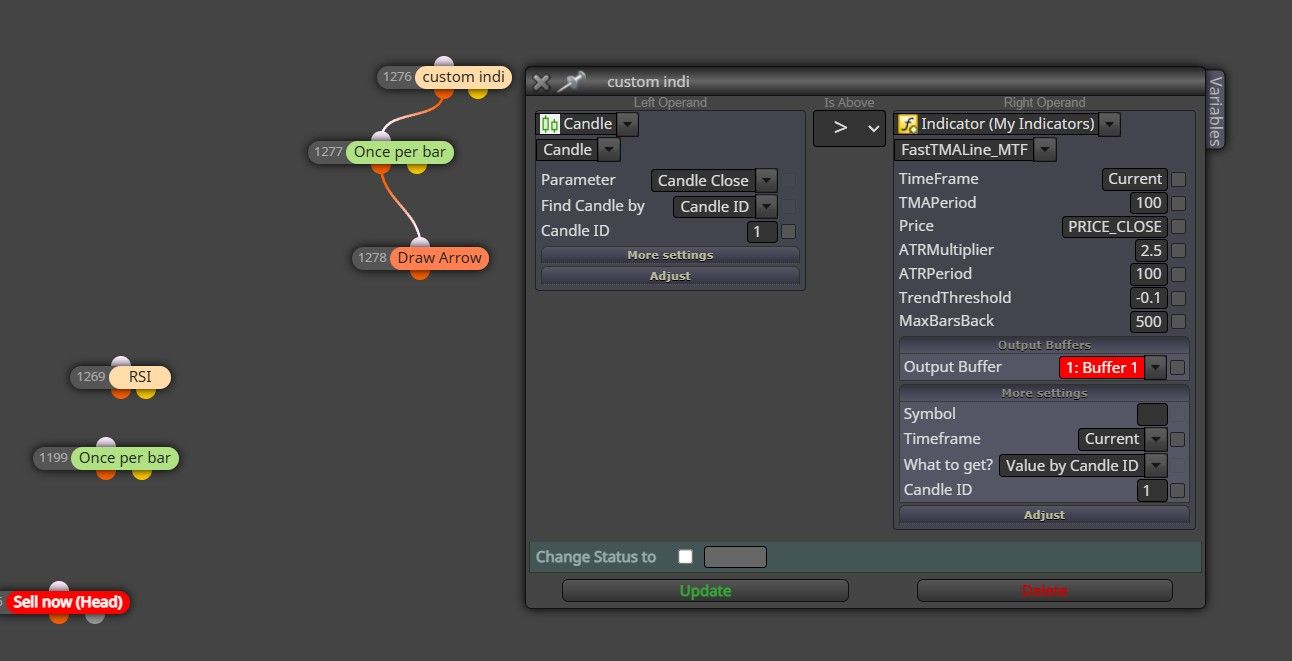1292x661 pixels.
Task: Collapse the Output Buffers section header
Action: point(1044,345)
